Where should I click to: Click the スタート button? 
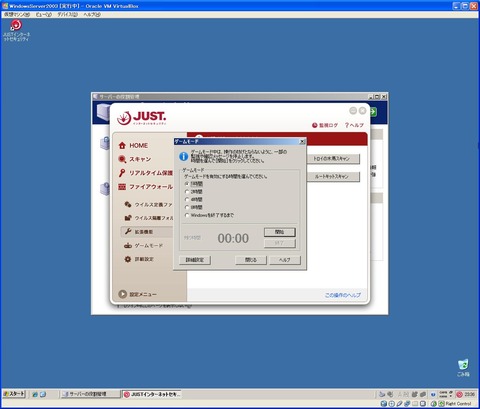click(x=14, y=394)
